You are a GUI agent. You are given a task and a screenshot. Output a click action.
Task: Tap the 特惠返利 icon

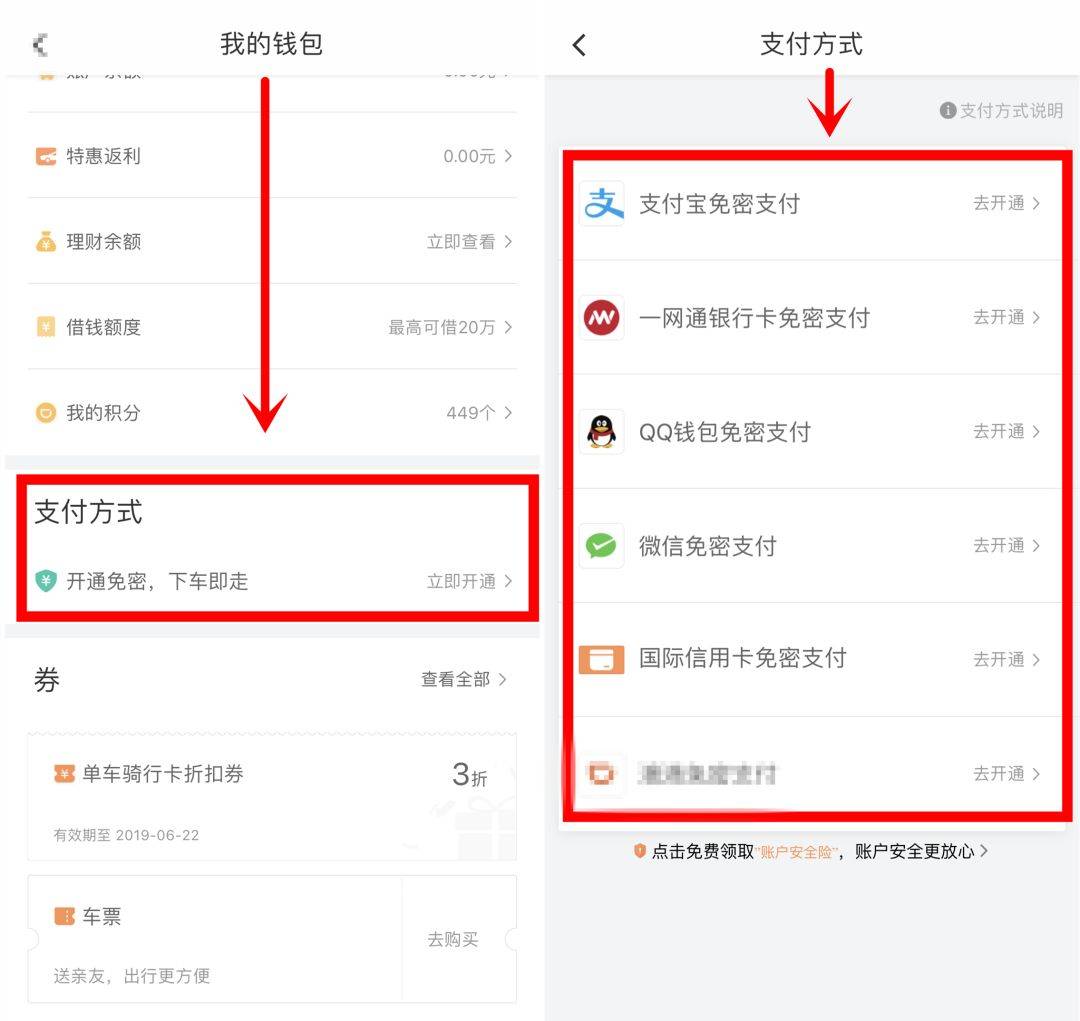coord(46,156)
